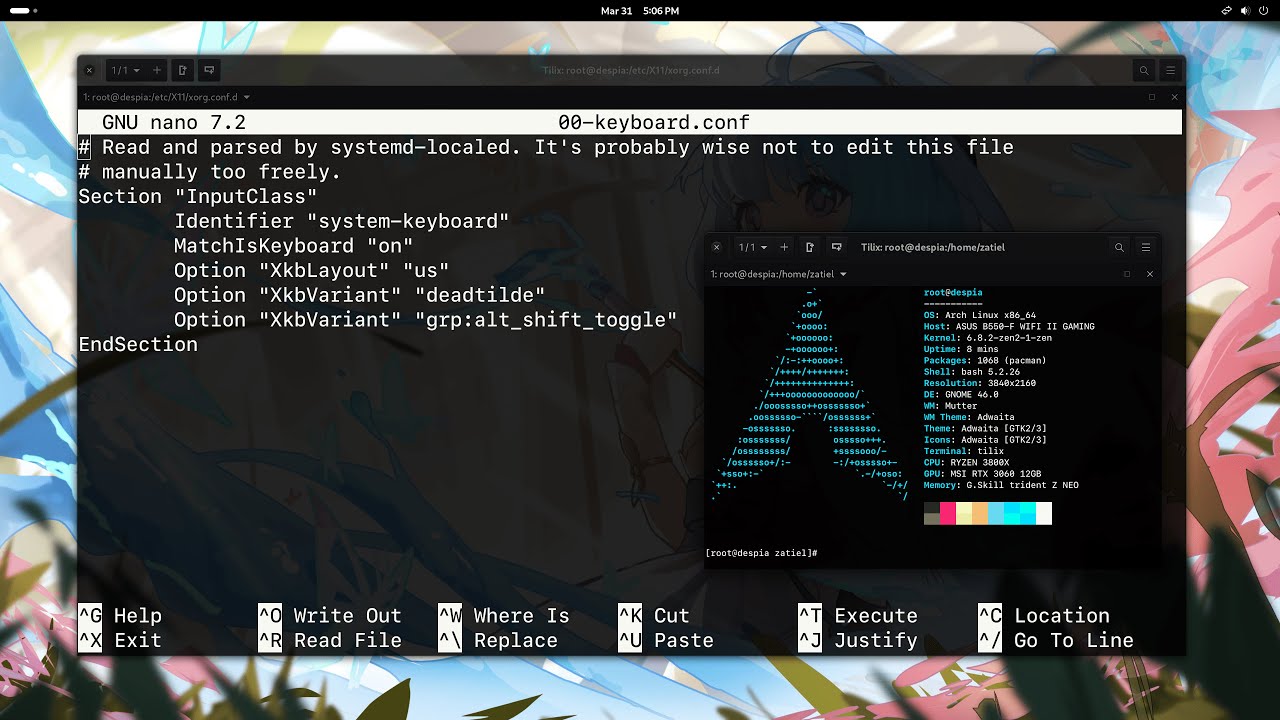Close terminal pane in xorg.conf.d Tilix window
Viewport: 1280px width, 720px height.
pyautogui.click(x=1174, y=97)
